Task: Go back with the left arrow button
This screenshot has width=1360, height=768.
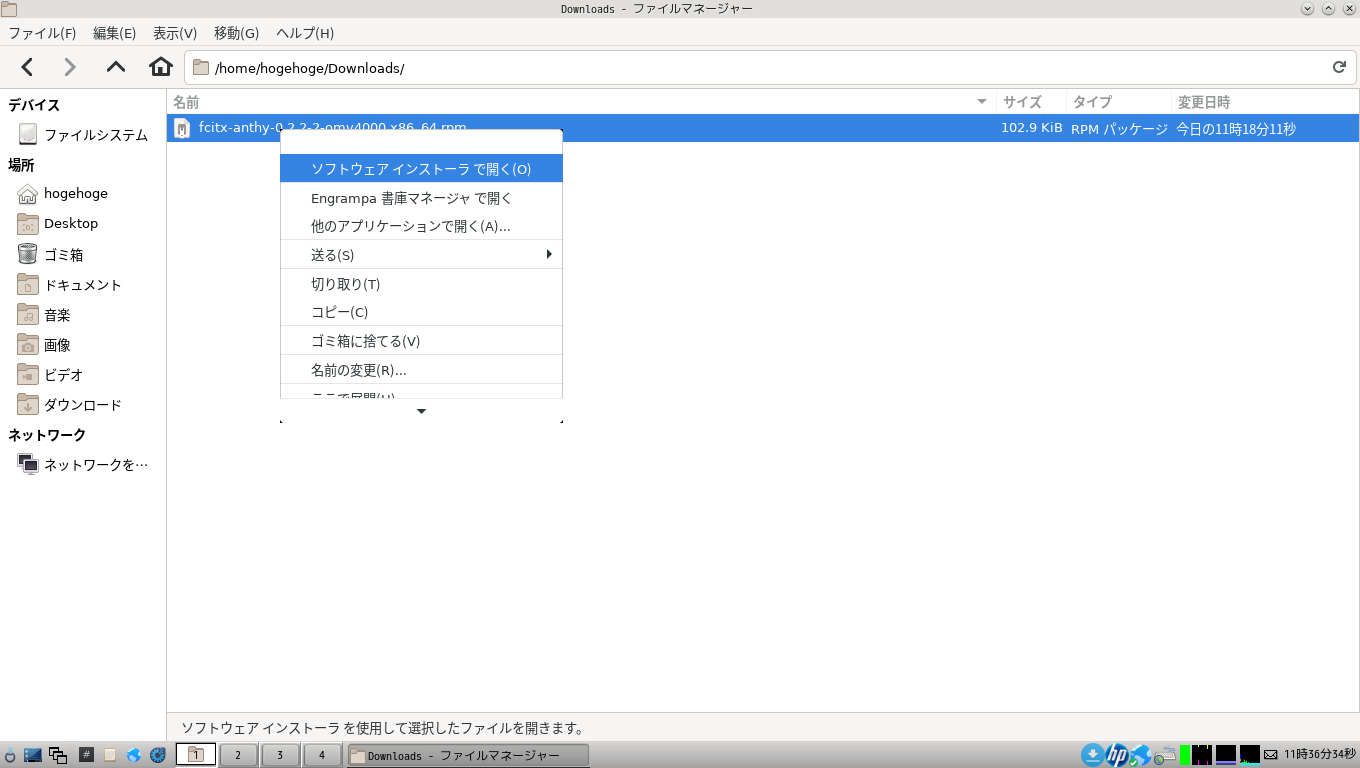Action: (27, 67)
